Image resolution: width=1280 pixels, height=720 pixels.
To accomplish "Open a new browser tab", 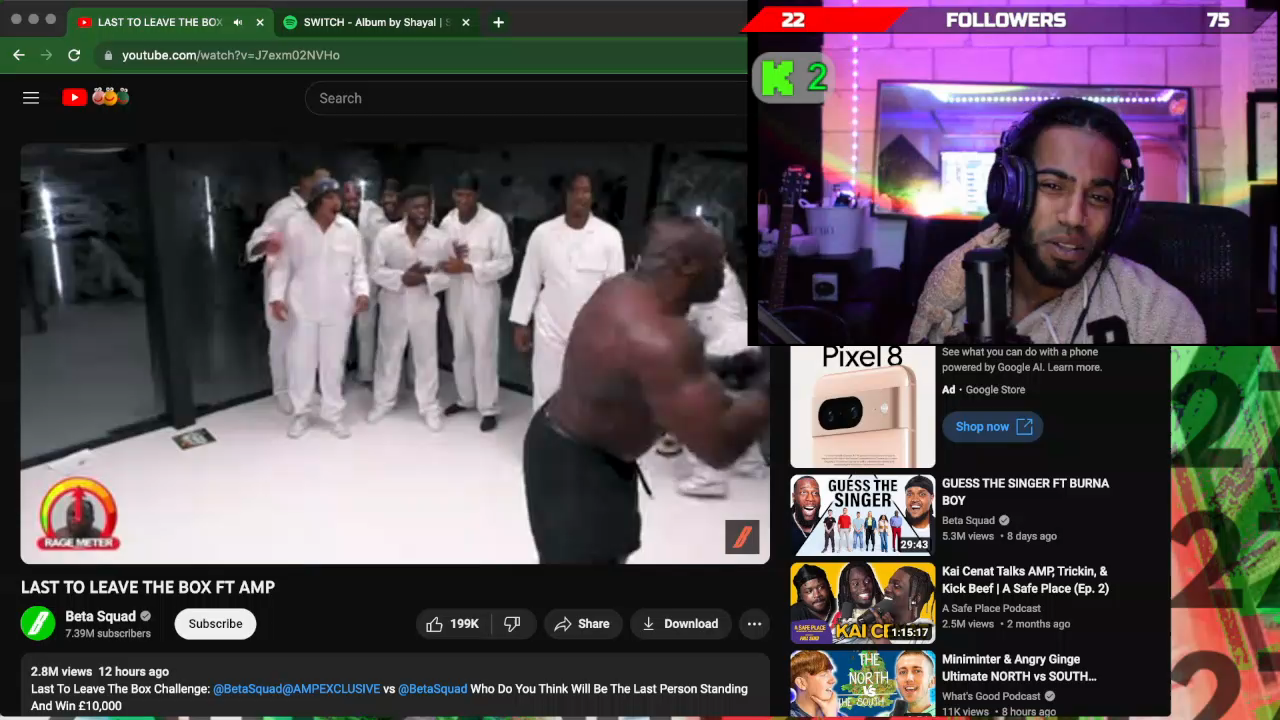I will (498, 22).
